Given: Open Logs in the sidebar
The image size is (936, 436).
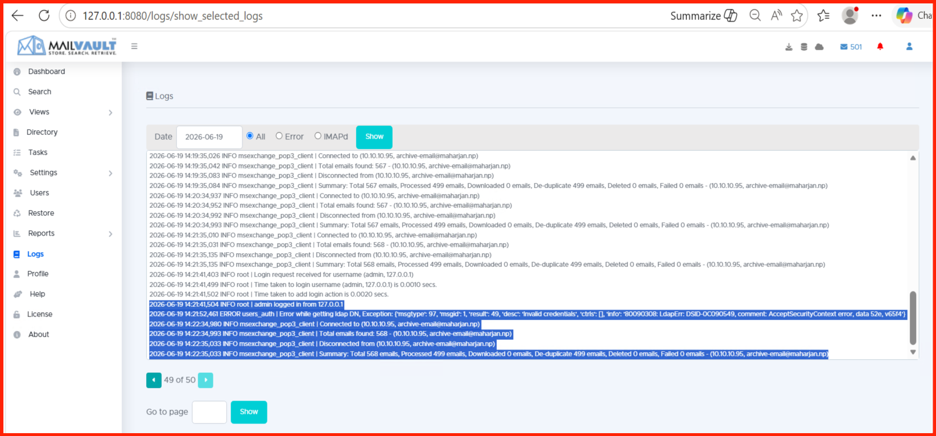Looking at the screenshot, I should (x=35, y=254).
